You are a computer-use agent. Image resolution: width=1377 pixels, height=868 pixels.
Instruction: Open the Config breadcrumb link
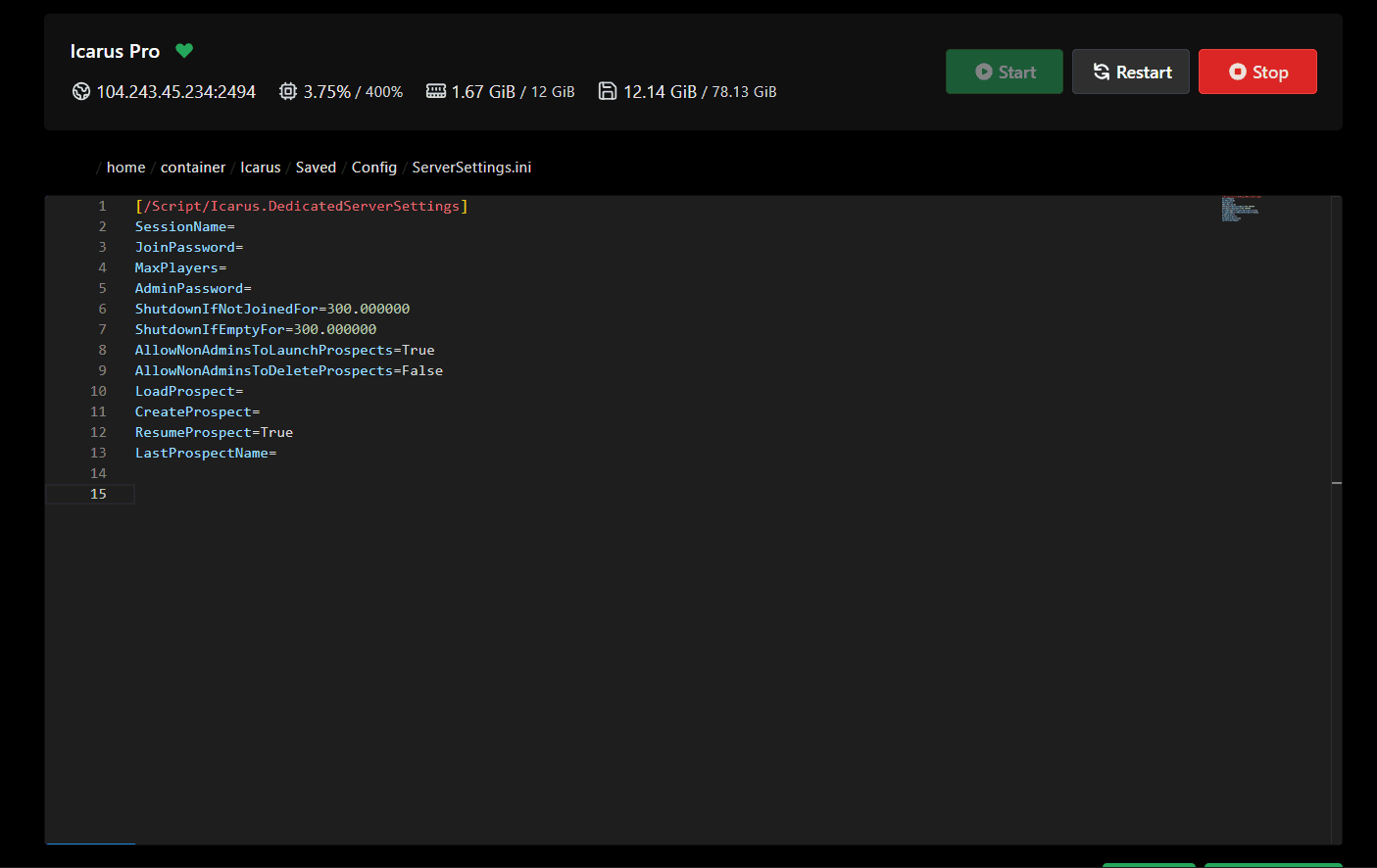pyautogui.click(x=373, y=167)
